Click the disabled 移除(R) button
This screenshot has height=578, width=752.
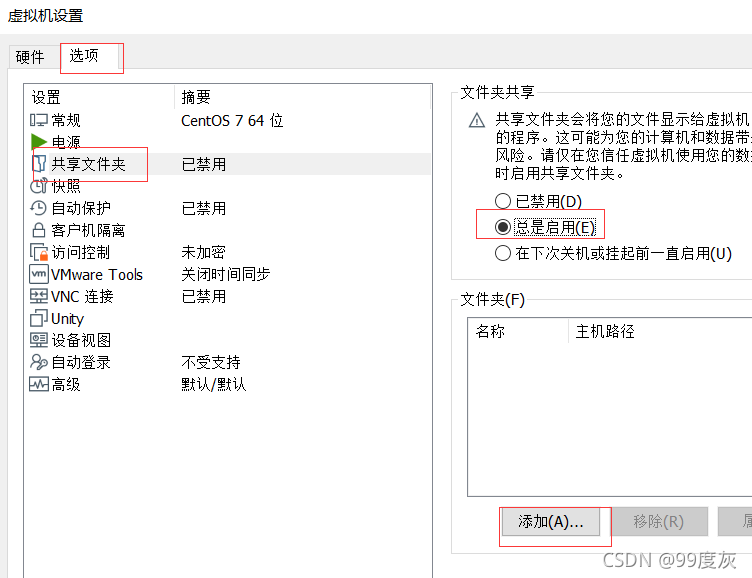658,521
